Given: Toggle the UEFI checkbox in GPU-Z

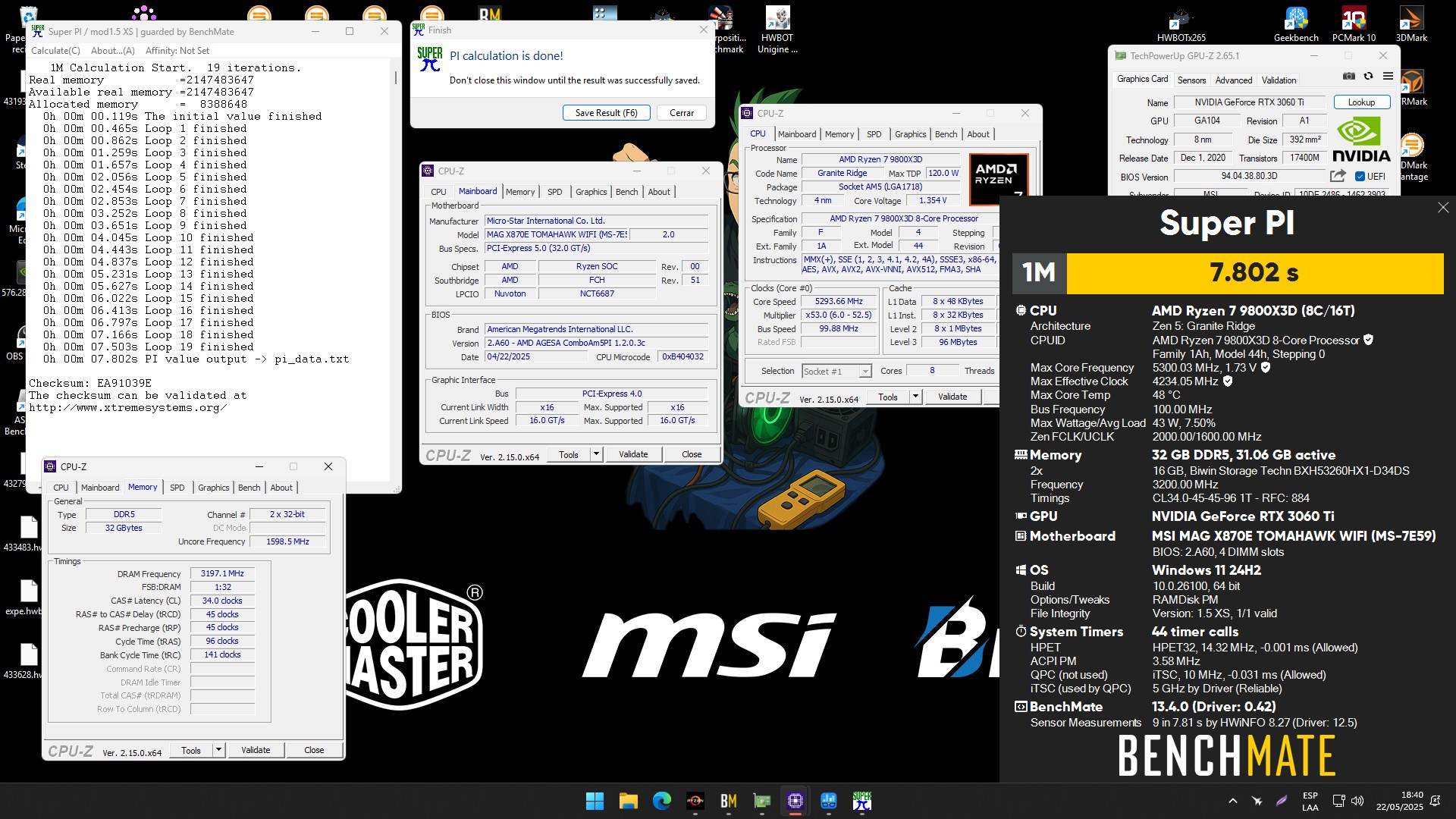Looking at the screenshot, I should point(1360,177).
